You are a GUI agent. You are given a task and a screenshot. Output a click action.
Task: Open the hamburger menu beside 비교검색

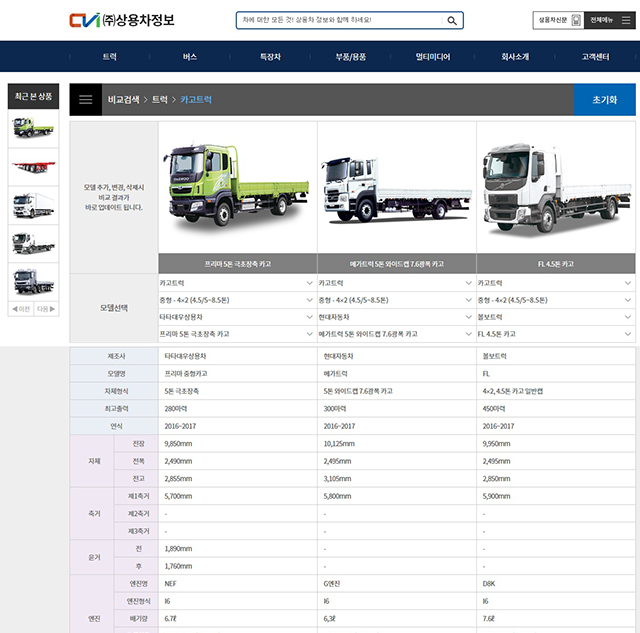[86, 100]
